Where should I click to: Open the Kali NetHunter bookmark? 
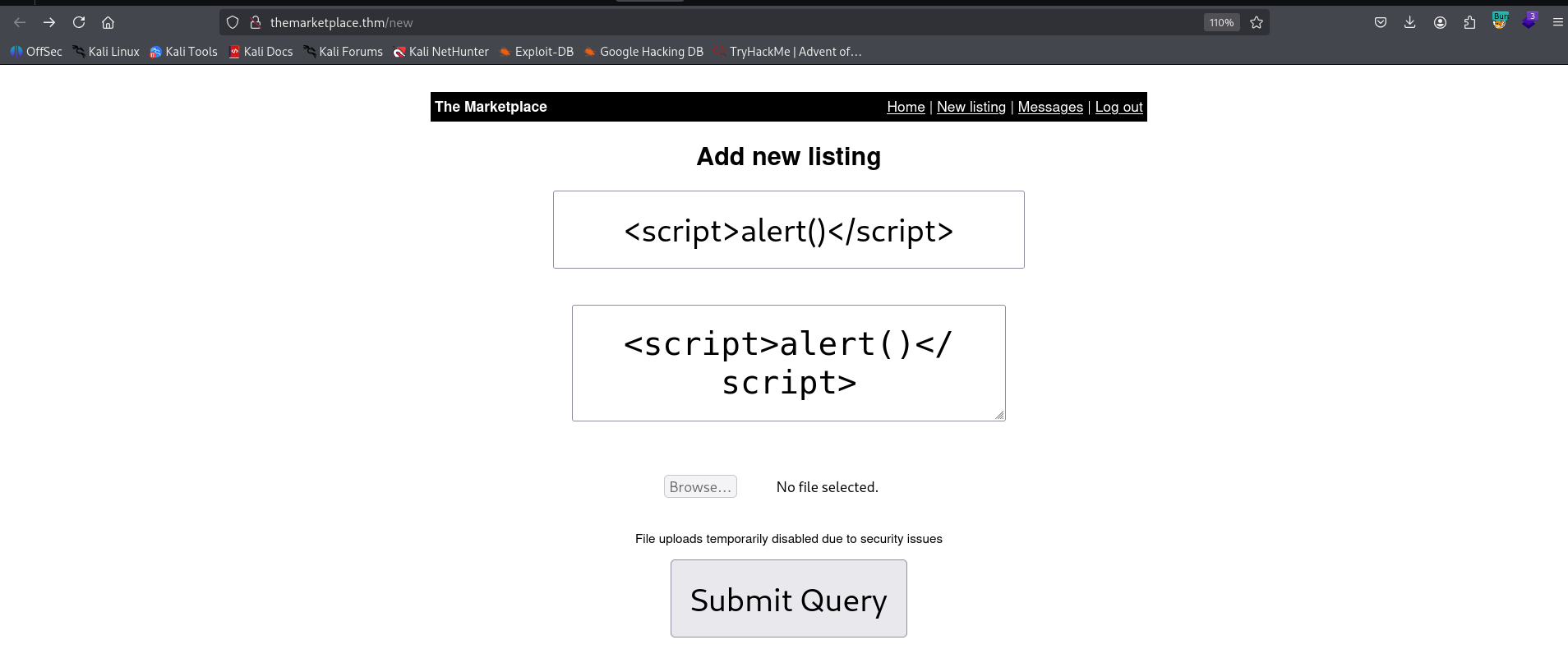[x=441, y=52]
